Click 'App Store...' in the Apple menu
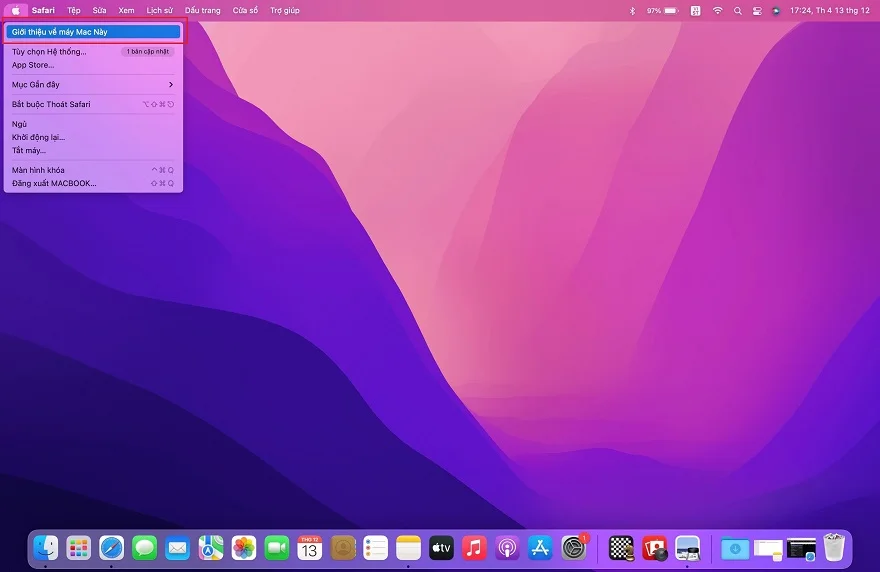This screenshot has height=572, width=880. 33,65
